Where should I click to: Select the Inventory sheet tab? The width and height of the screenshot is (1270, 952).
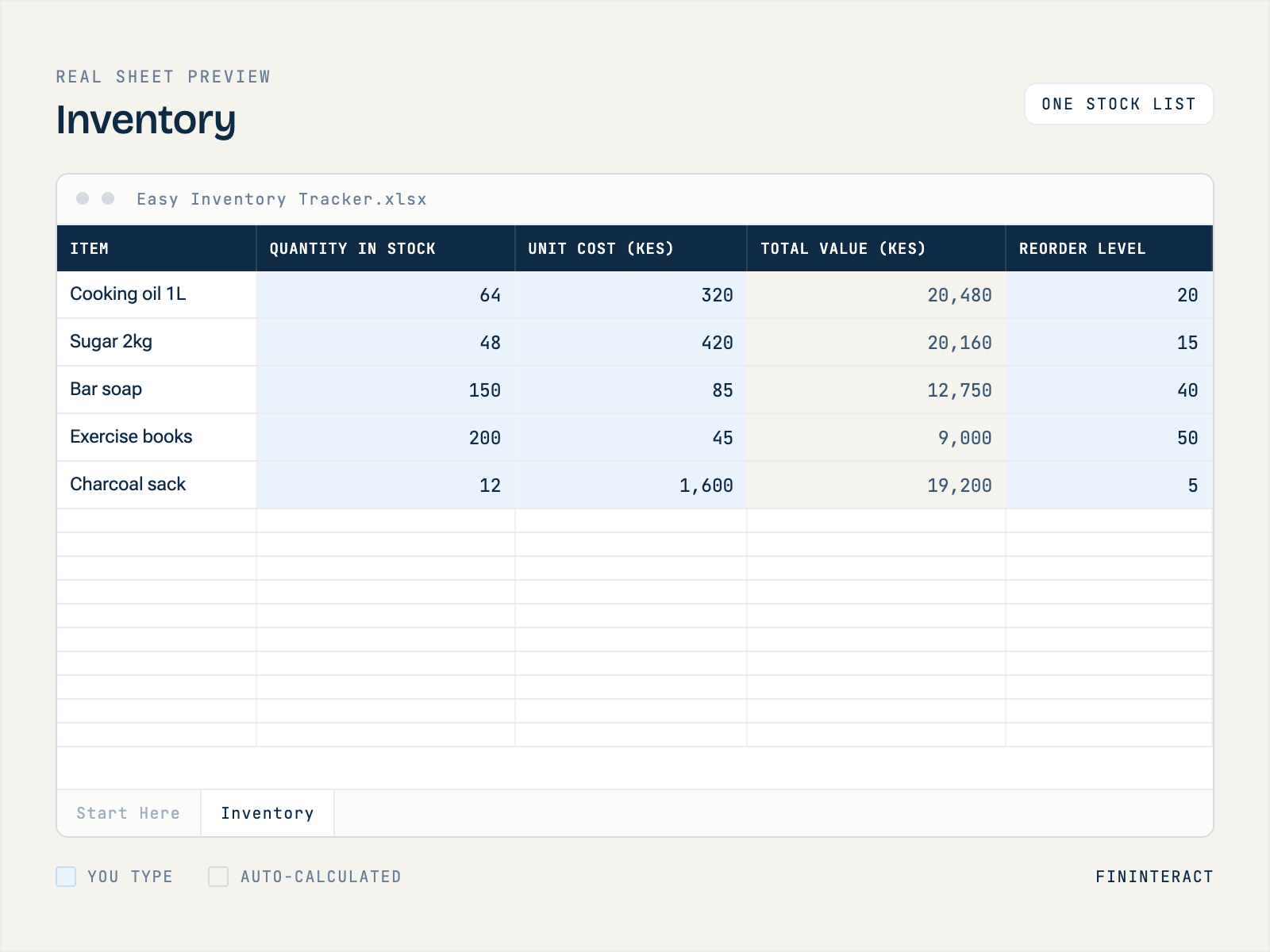(267, 813)
